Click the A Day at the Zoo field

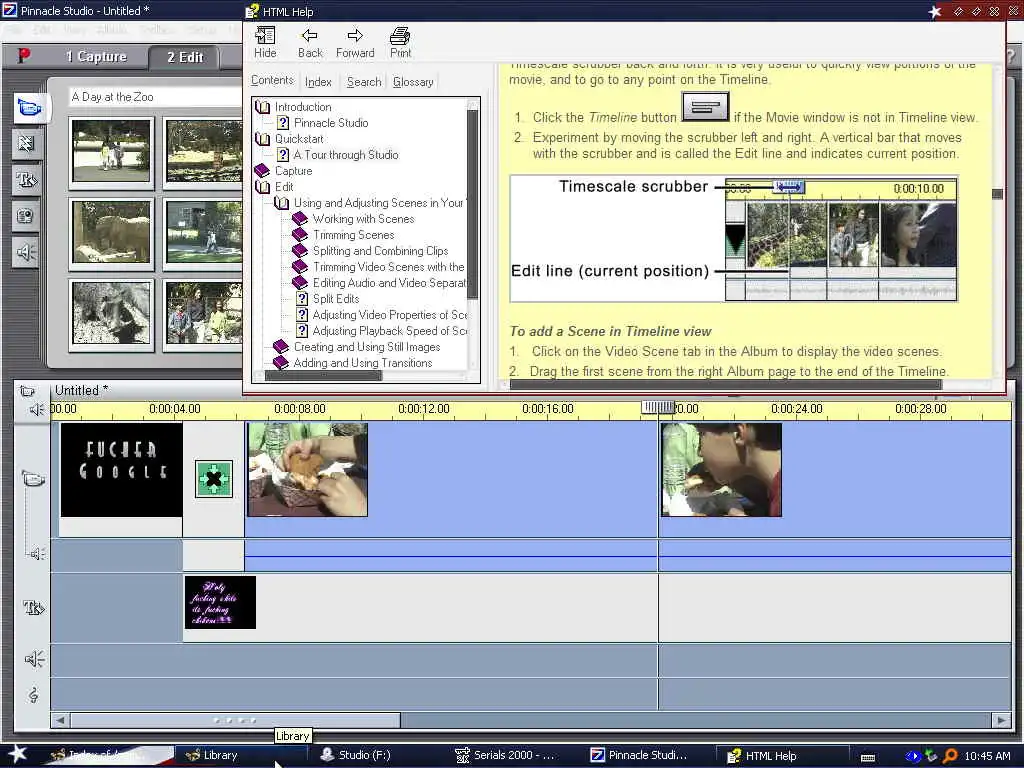155,97
